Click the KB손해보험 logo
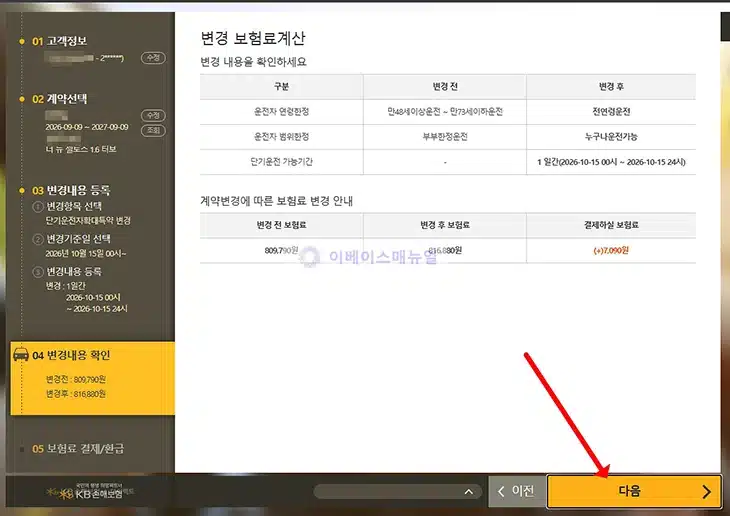Viewport: 730px width, 516px height. click(x=89, y=492)
